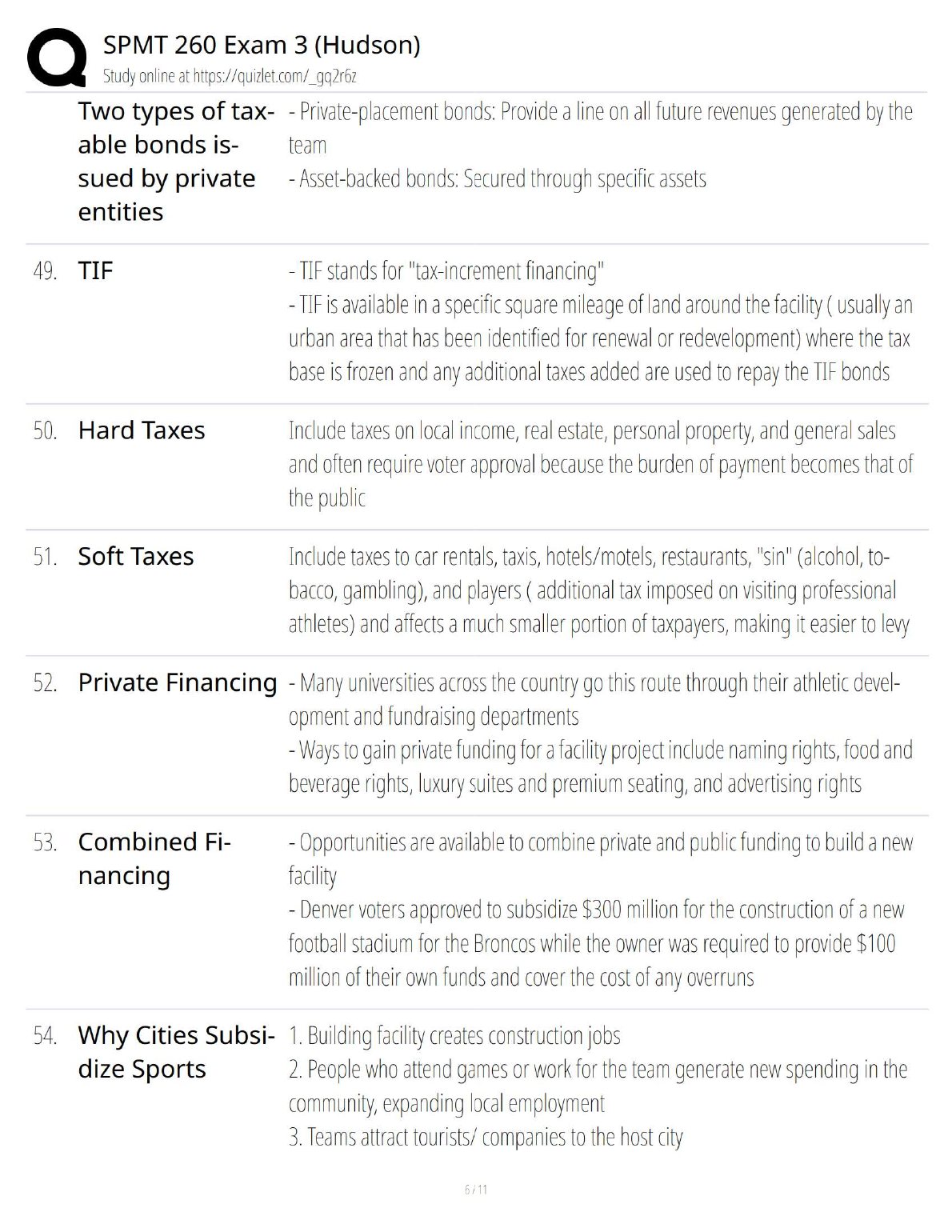Select Why Cities Subsidize Sports heading

pos(176,1052)
